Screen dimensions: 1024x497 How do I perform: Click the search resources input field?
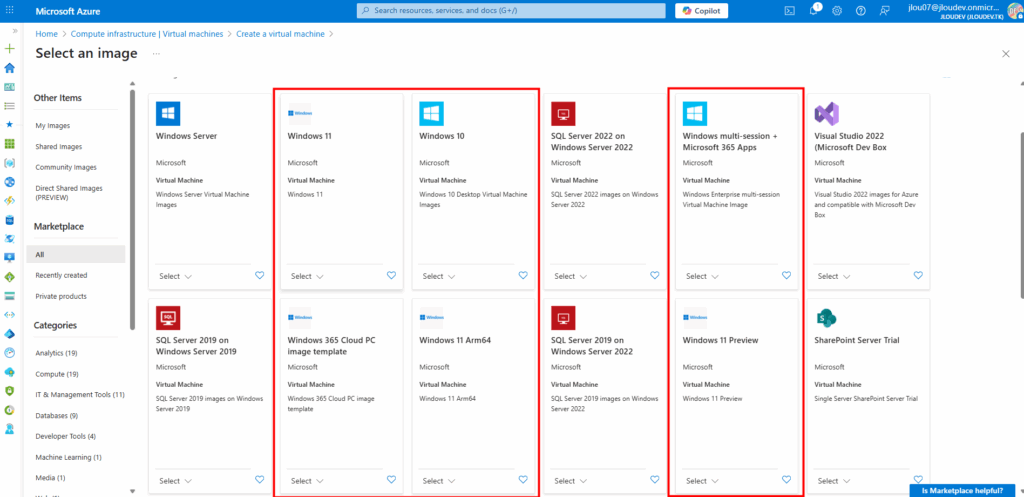(510, 11)
